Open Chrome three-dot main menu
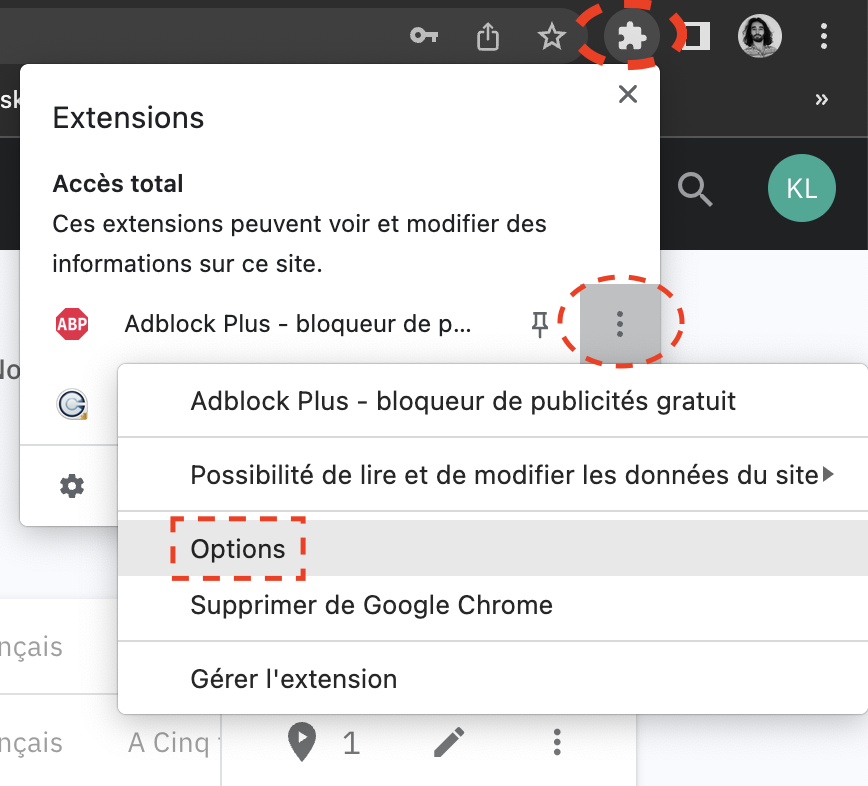868x786 pixels. click(x=824, y=37)
